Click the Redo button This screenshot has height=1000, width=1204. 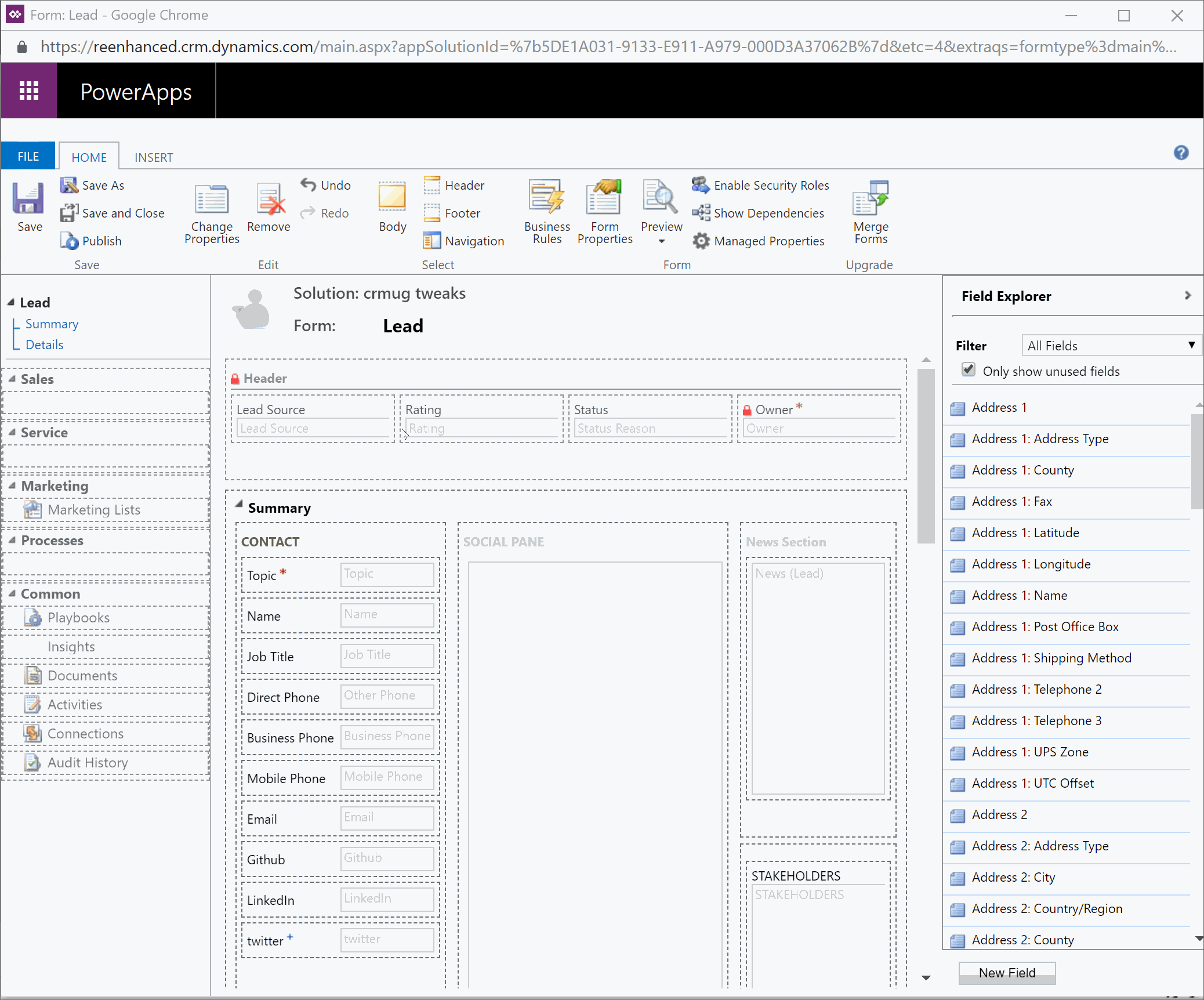coord(325,213)
